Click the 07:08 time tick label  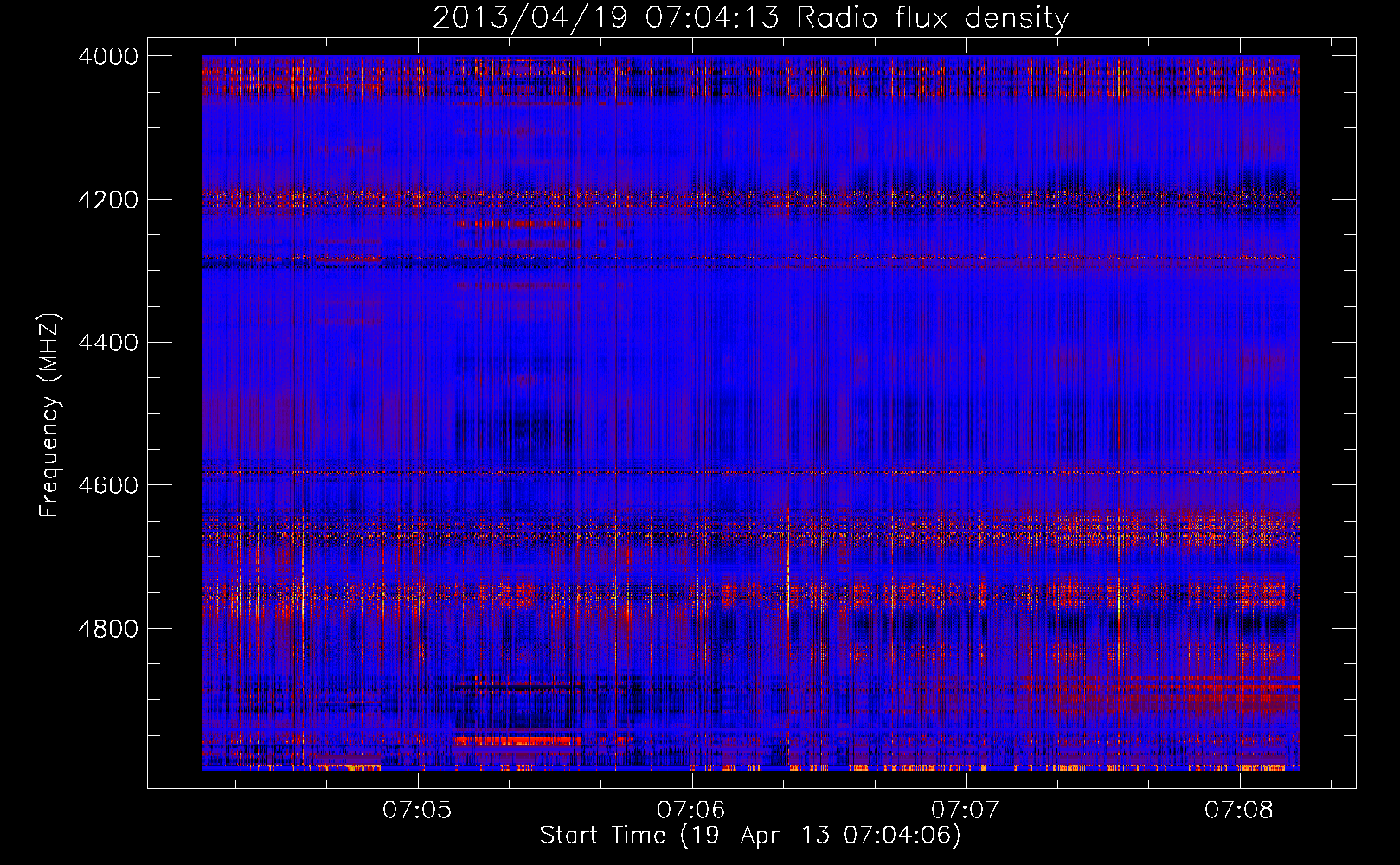coord(1239,810)
